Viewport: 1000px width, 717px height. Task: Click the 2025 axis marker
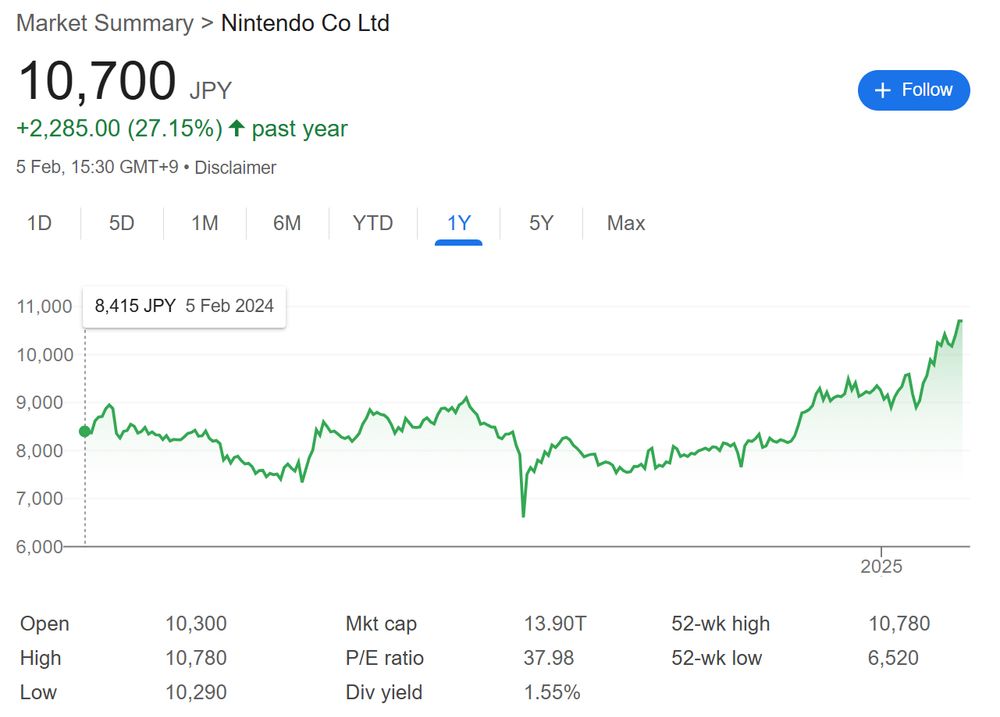pos(881,566)
